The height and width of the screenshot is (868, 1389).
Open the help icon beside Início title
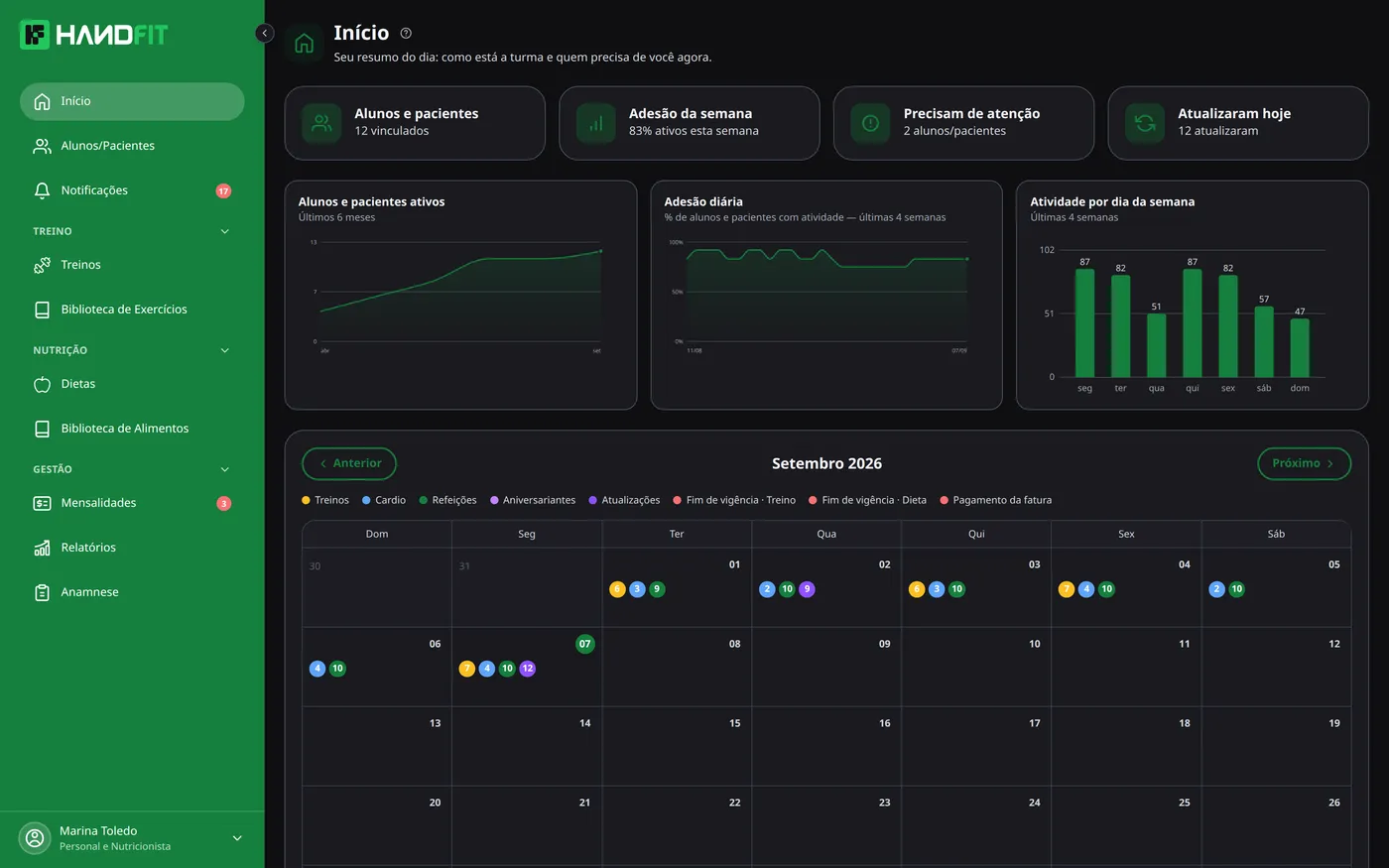(406, 34)
